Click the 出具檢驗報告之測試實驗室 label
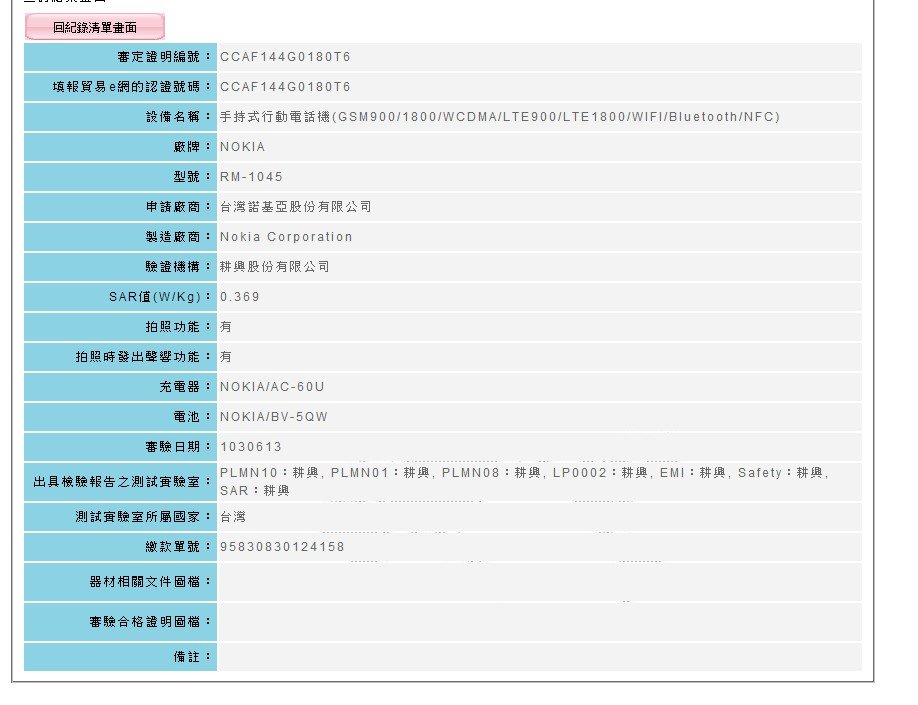 (120, 481)
